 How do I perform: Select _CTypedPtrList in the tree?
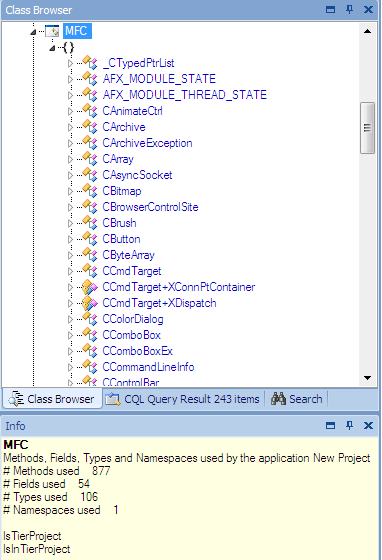[139, 63]
